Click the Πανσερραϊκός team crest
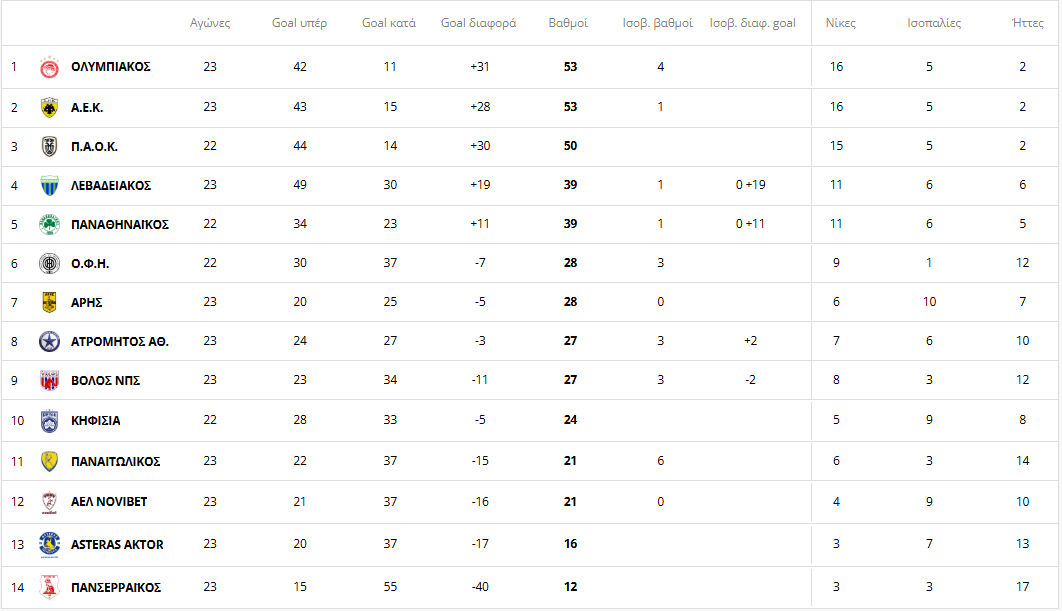The image size is (1062, 611). 49,587
